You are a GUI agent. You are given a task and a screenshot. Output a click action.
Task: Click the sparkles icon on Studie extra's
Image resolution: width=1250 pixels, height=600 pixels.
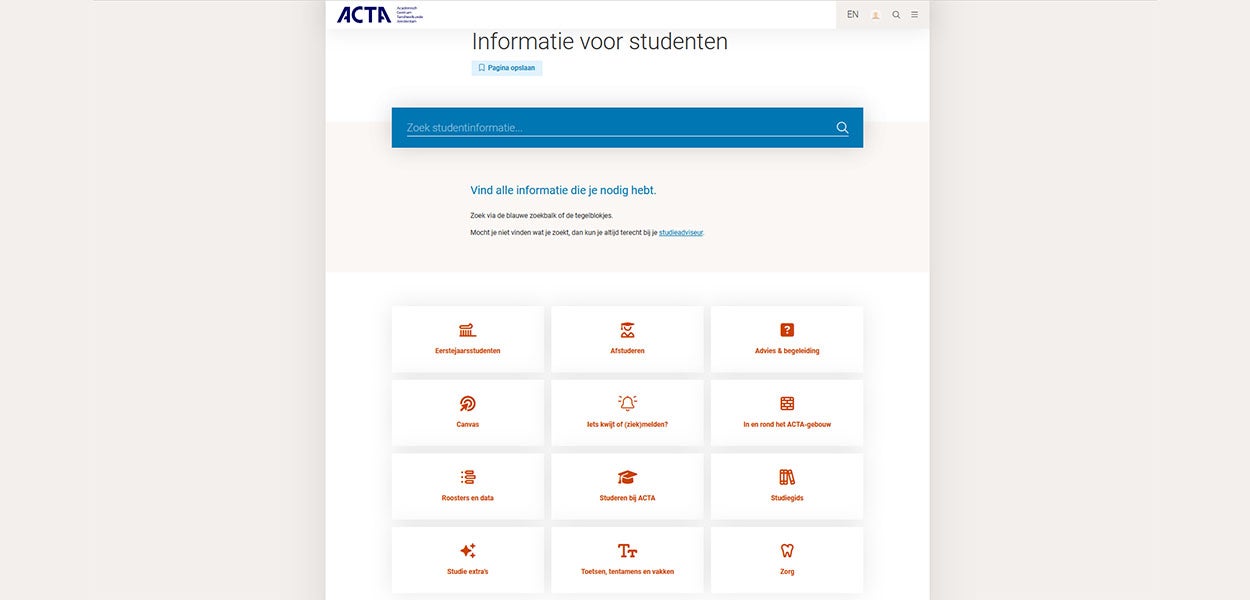(467, 550)
